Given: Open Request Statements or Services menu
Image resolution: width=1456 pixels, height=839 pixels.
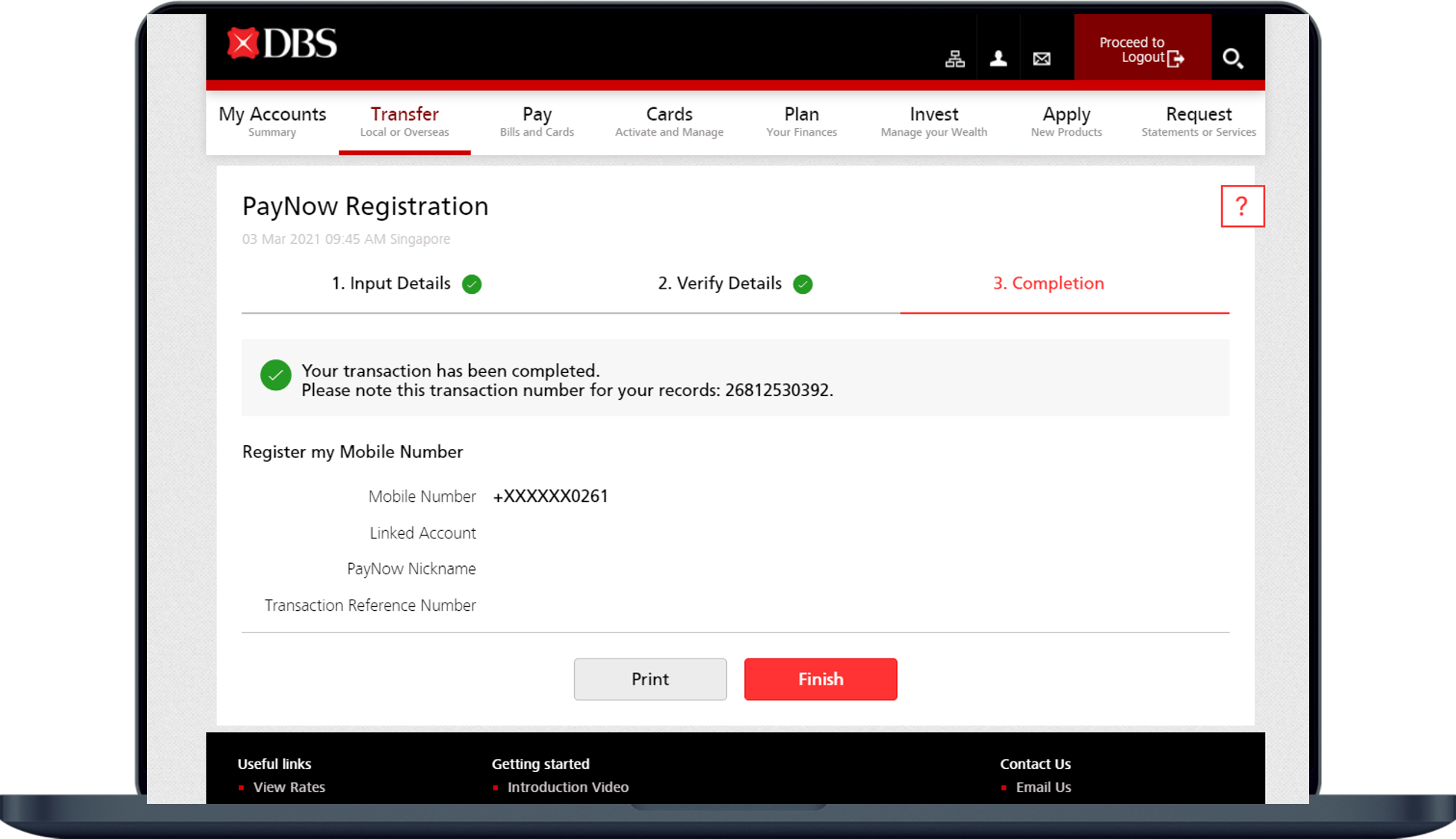Looking at the screenshot, I should 1199,122.
